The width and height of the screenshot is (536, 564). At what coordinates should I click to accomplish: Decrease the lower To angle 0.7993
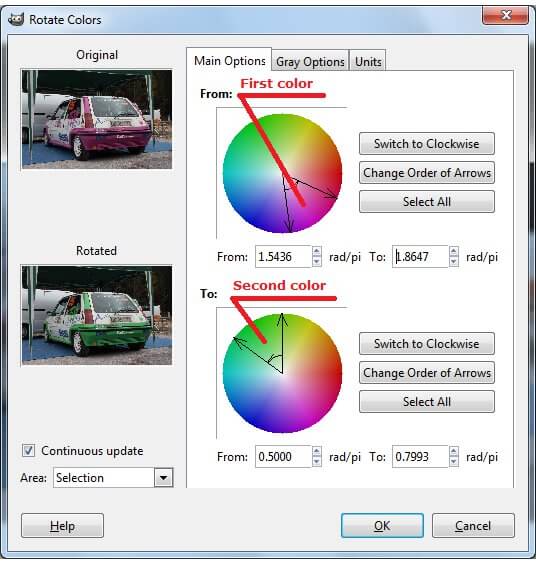pos(454,461)
